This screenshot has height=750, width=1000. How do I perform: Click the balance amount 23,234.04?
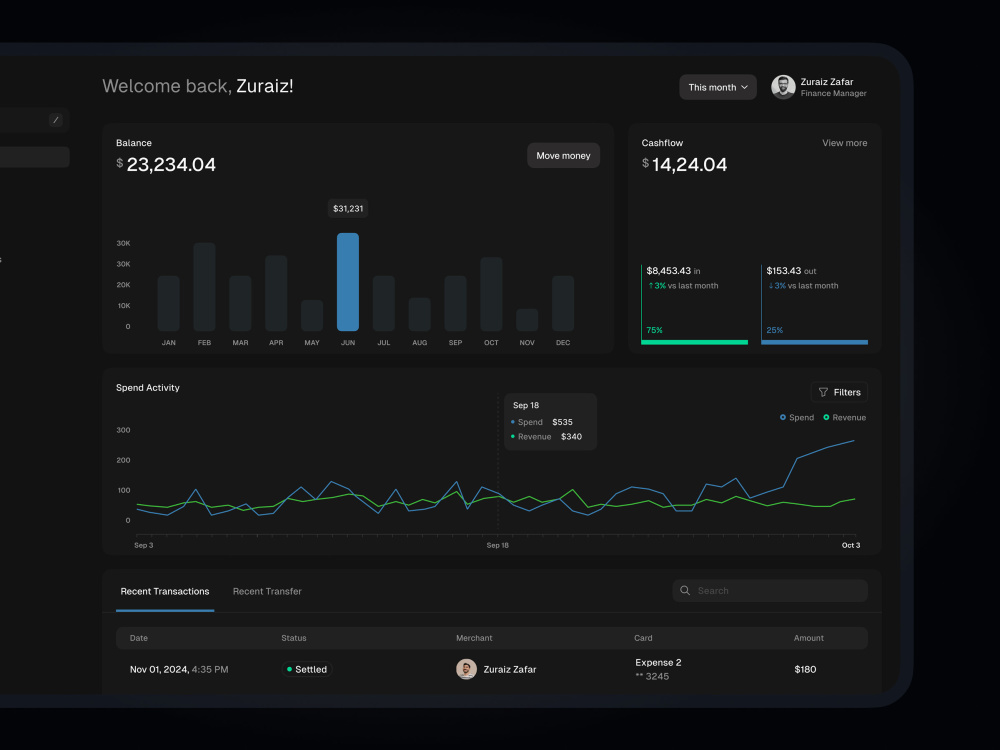[x=171, y=165]
